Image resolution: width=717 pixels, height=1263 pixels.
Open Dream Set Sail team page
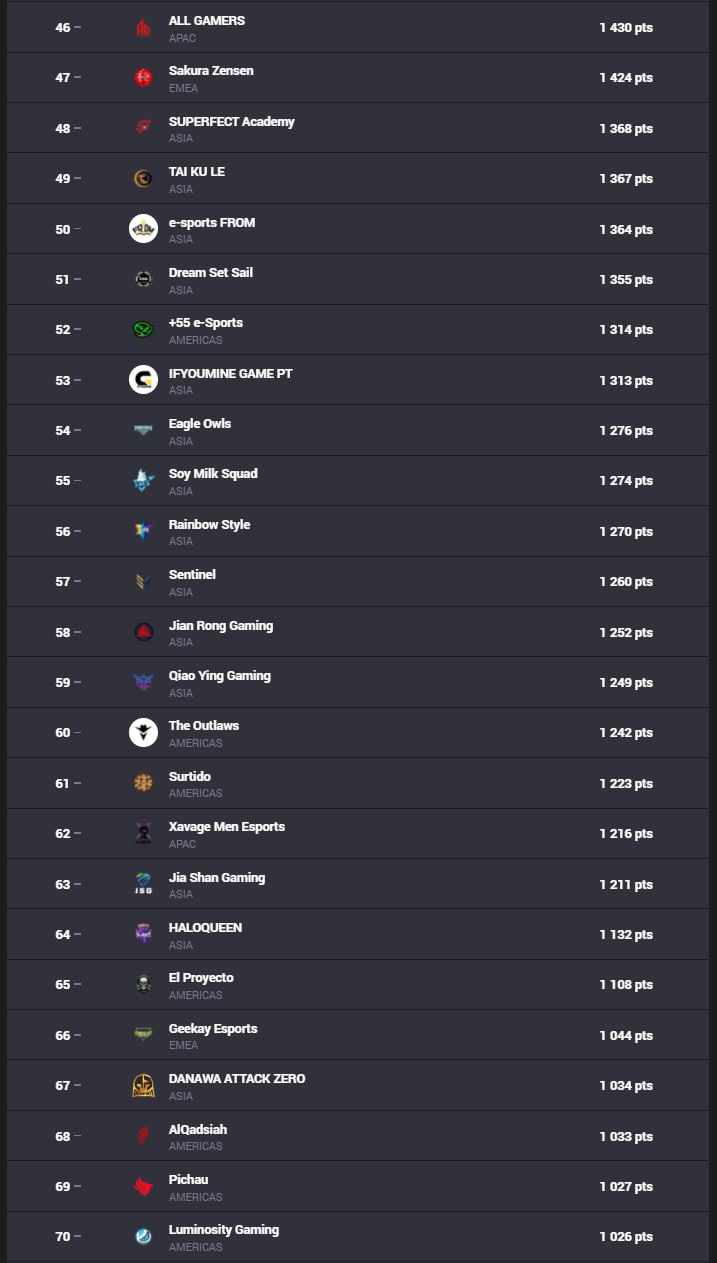[x=211, y=273]
